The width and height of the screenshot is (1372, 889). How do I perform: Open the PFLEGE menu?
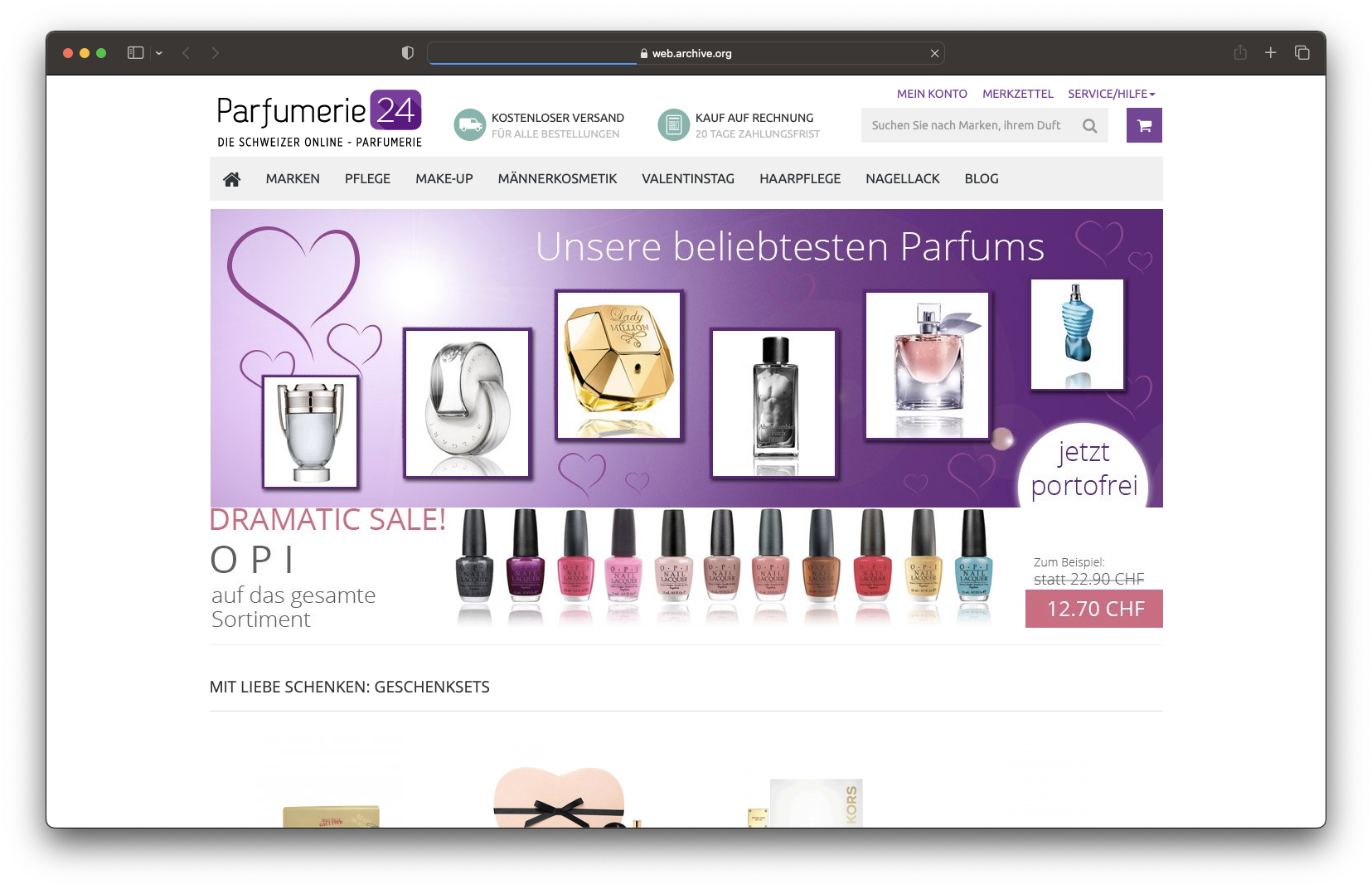coord(367,179)
